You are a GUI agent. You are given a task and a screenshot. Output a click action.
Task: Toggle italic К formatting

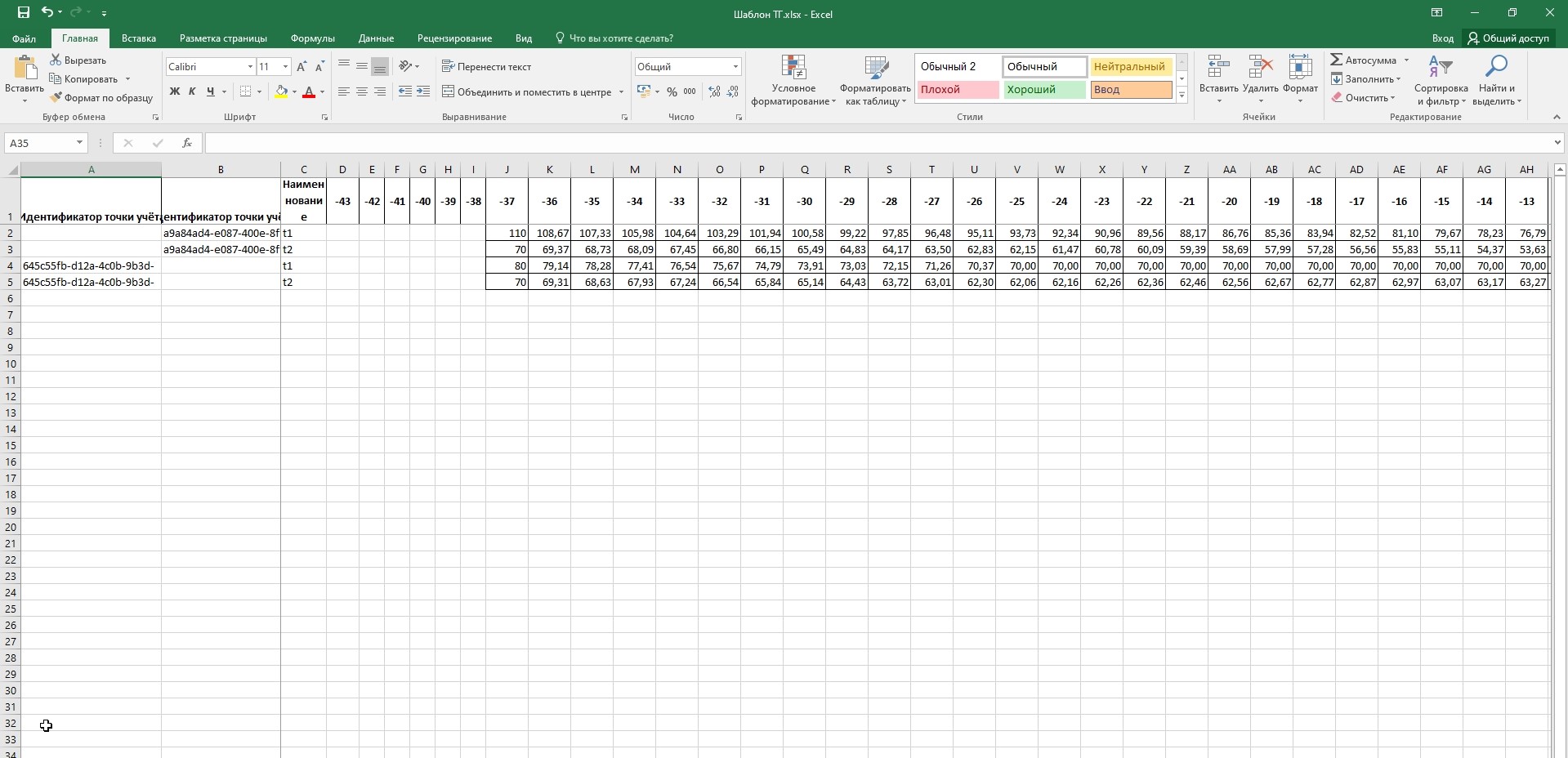(192, 91)
